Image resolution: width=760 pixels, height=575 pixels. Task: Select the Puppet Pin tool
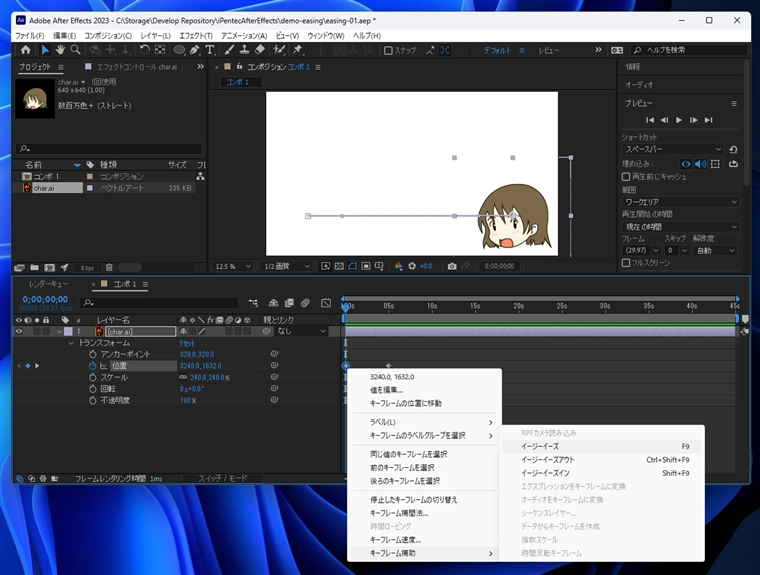(298, 50)
